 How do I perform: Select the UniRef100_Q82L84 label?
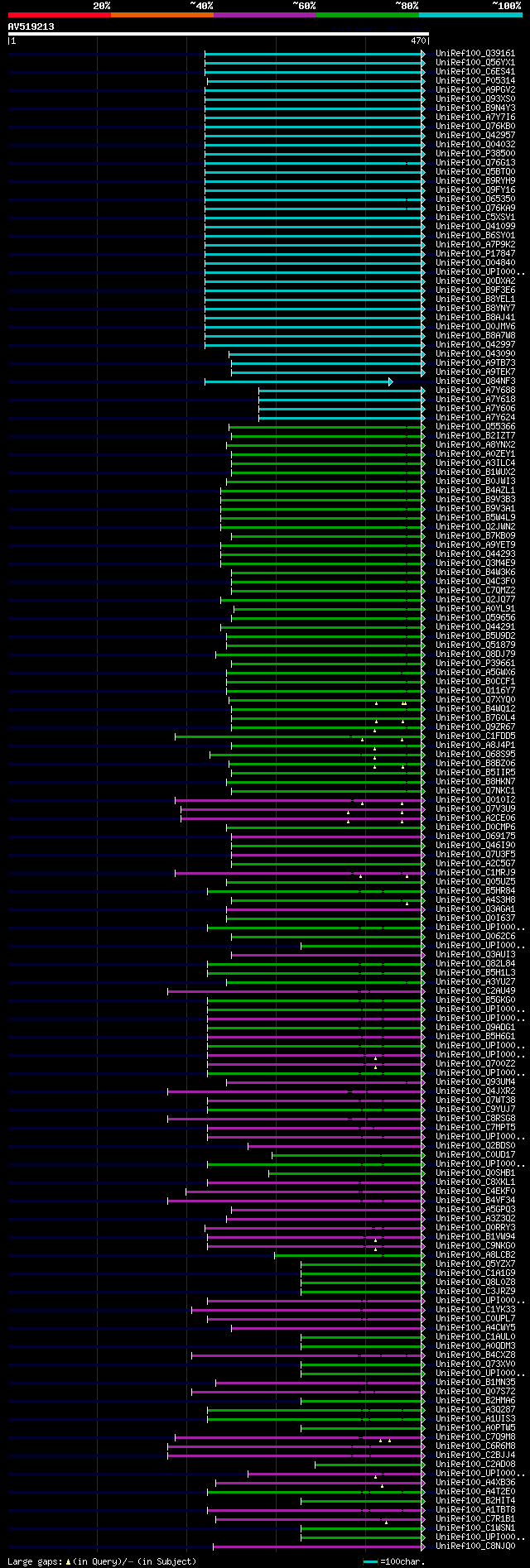(475, 963)
